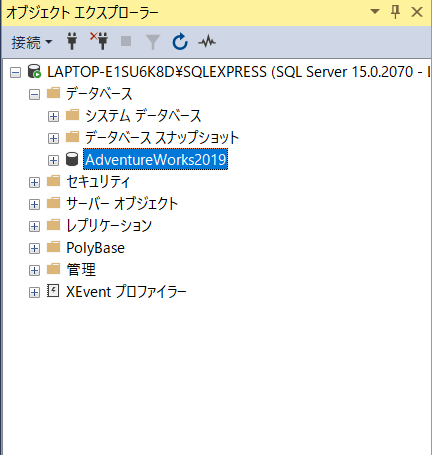Select the PolyBase label
Screen dimensions: 432x455
point(95,248)
